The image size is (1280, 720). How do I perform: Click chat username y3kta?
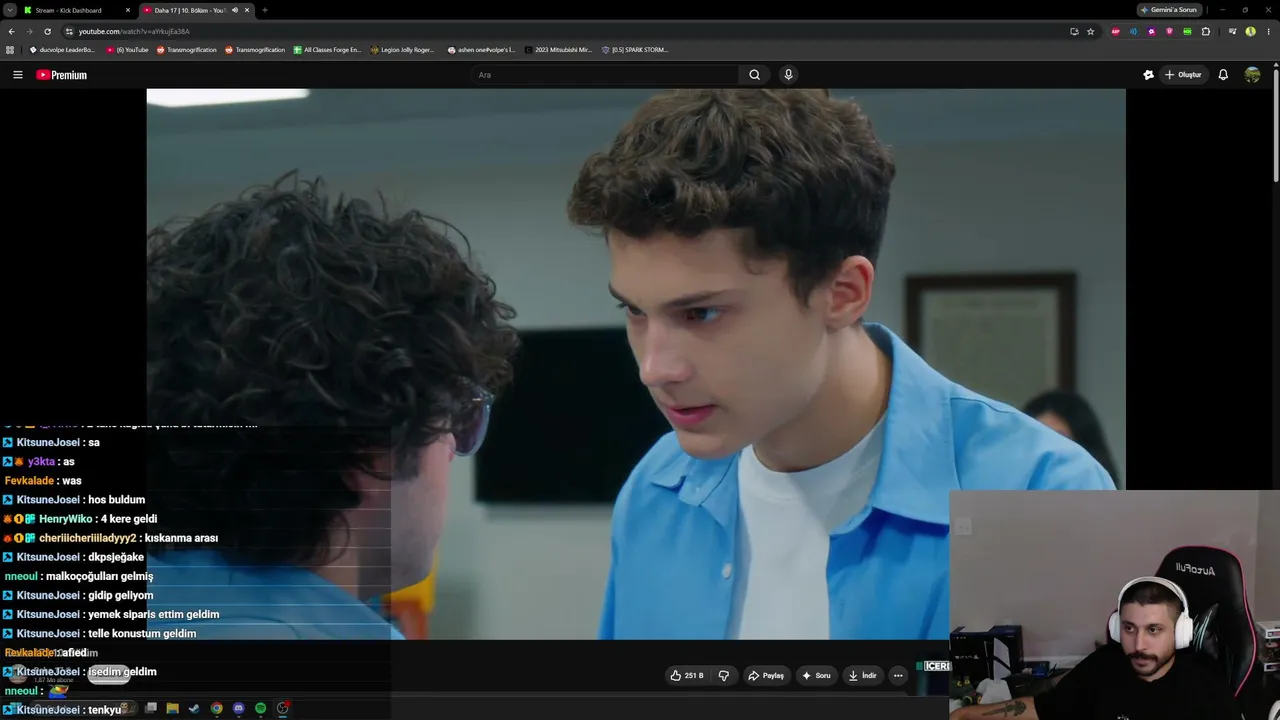pos(41,462)
